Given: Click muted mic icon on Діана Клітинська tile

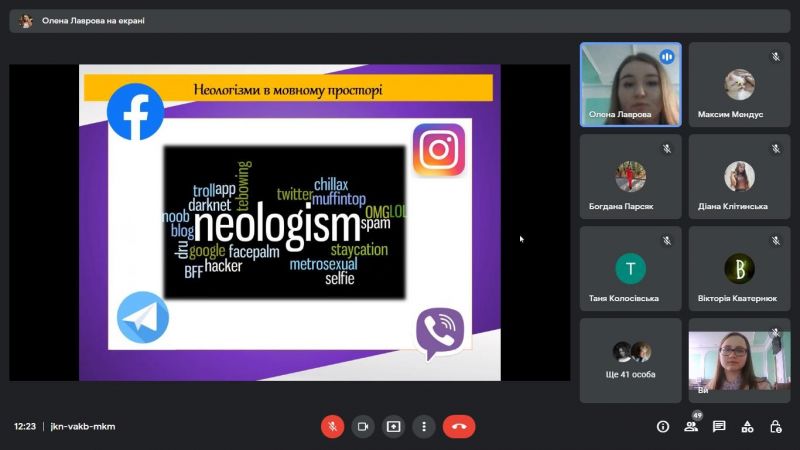Looking at the screenshot, I should tap(776, 148).
